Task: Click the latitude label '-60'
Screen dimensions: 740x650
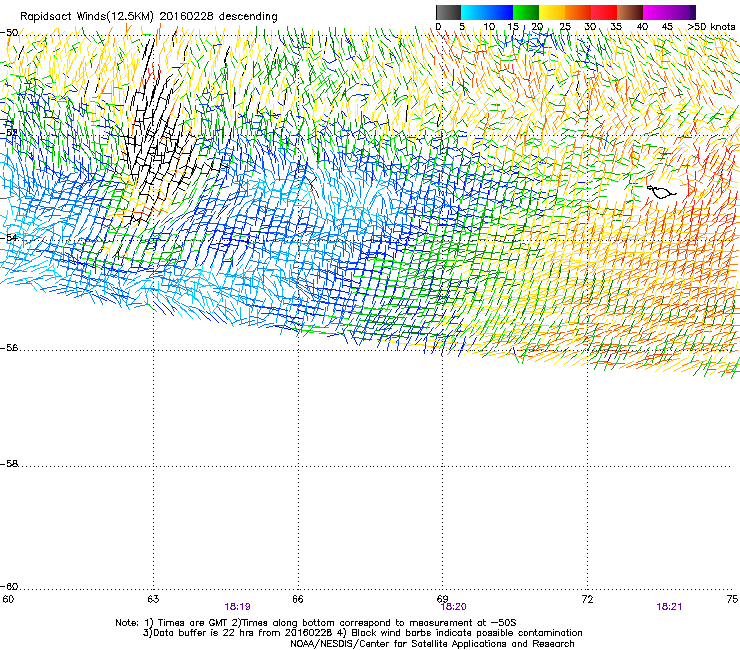Action: [9, 586]
